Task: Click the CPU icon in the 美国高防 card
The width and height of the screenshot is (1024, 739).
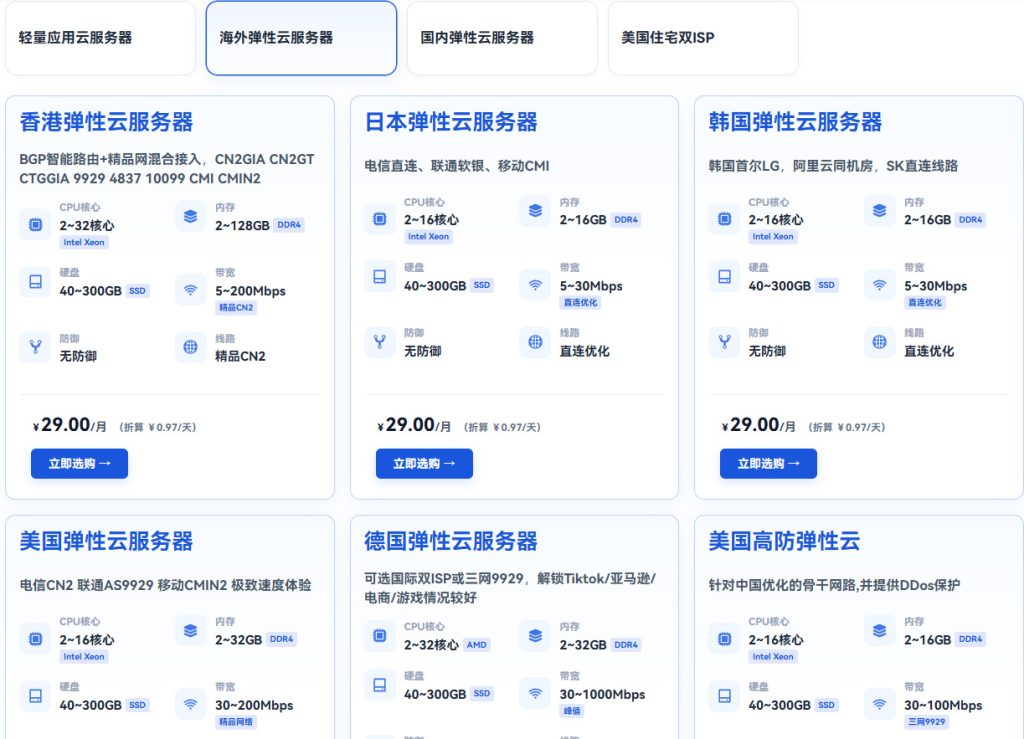Action: (725, 638)
